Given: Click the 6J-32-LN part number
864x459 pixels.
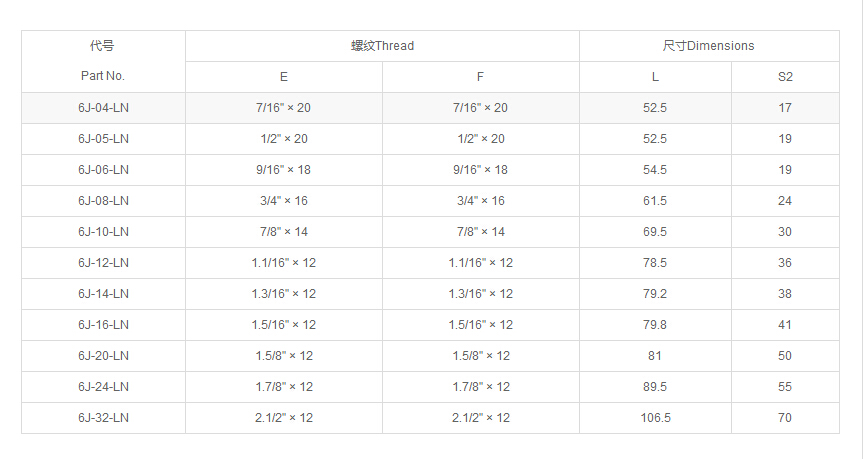Looking at the screenshot, I should pos(103,418).
